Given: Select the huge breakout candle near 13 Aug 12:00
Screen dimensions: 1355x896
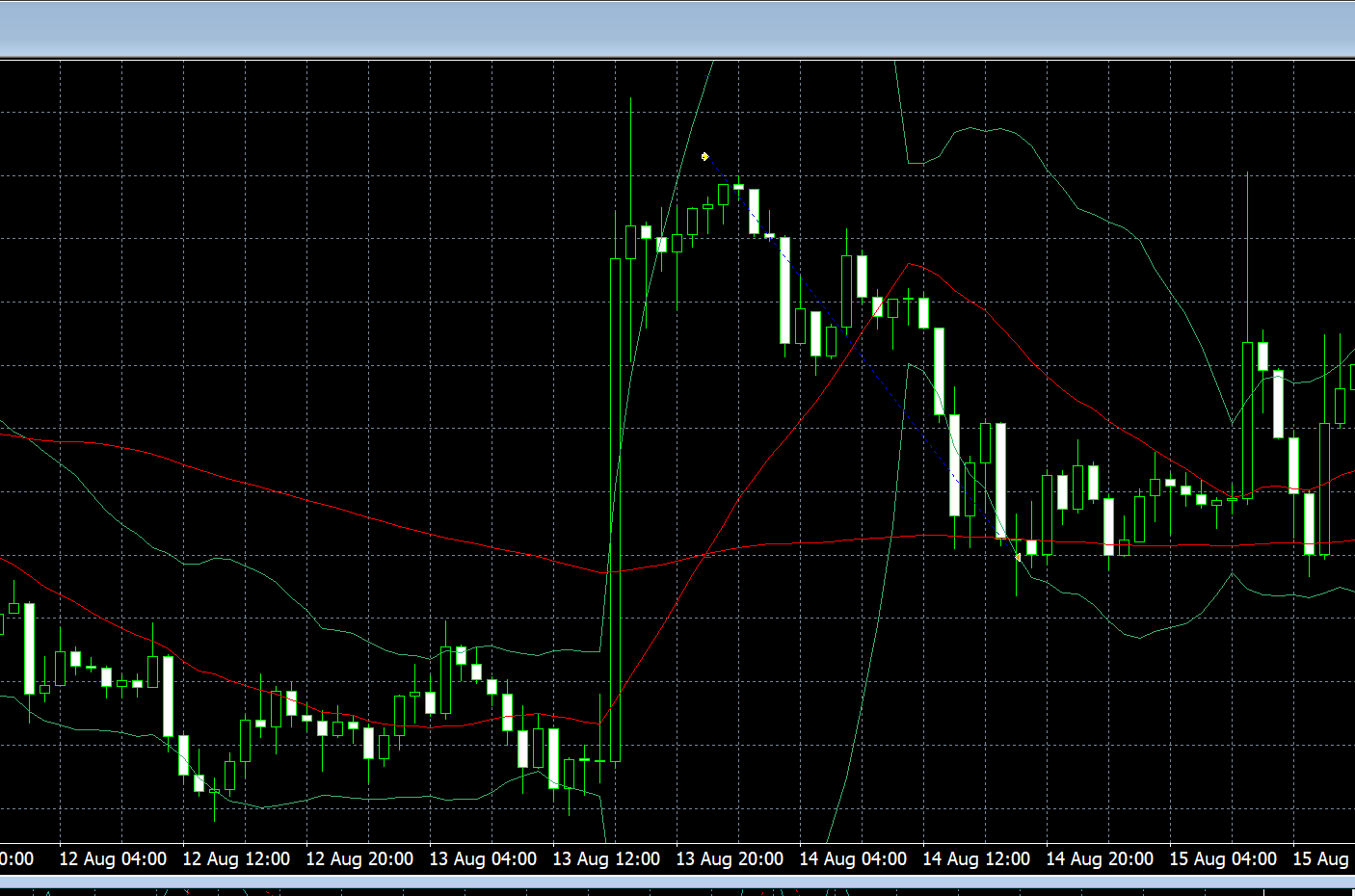Looking at the screenshot, I should click(616, 510).
